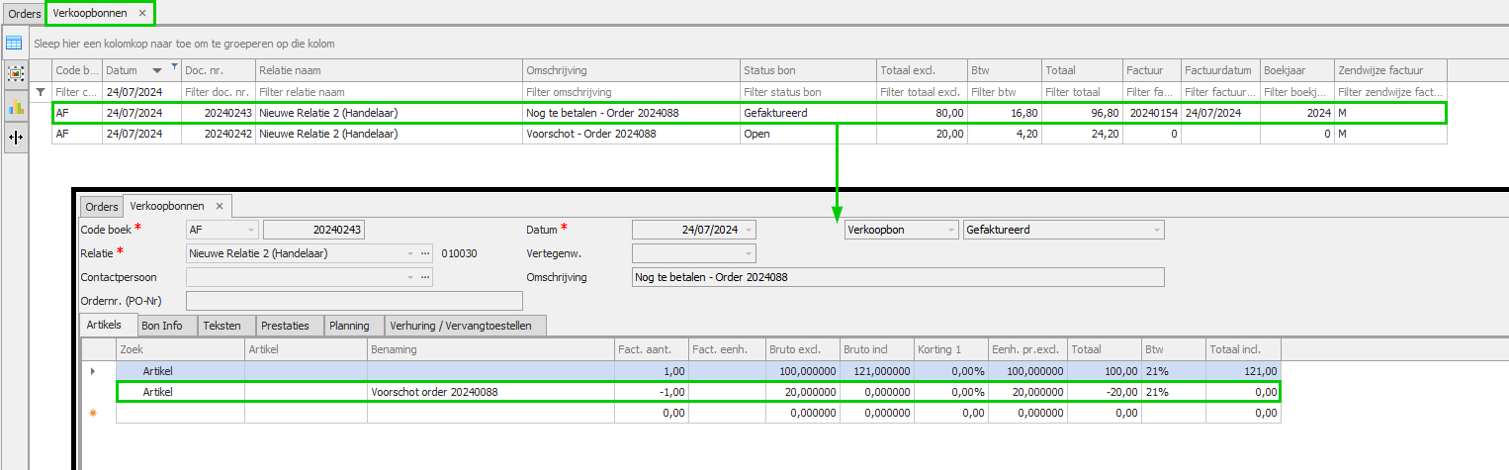This screenshot has height=470, width=1509.
Task: Close the top Verkoopbonnen tab
Action: point(142,13)
